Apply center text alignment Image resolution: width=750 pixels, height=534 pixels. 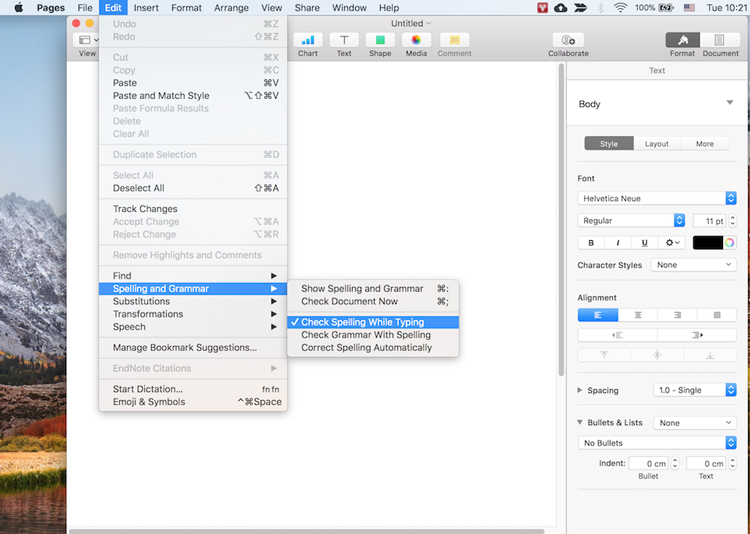(638, 315)
